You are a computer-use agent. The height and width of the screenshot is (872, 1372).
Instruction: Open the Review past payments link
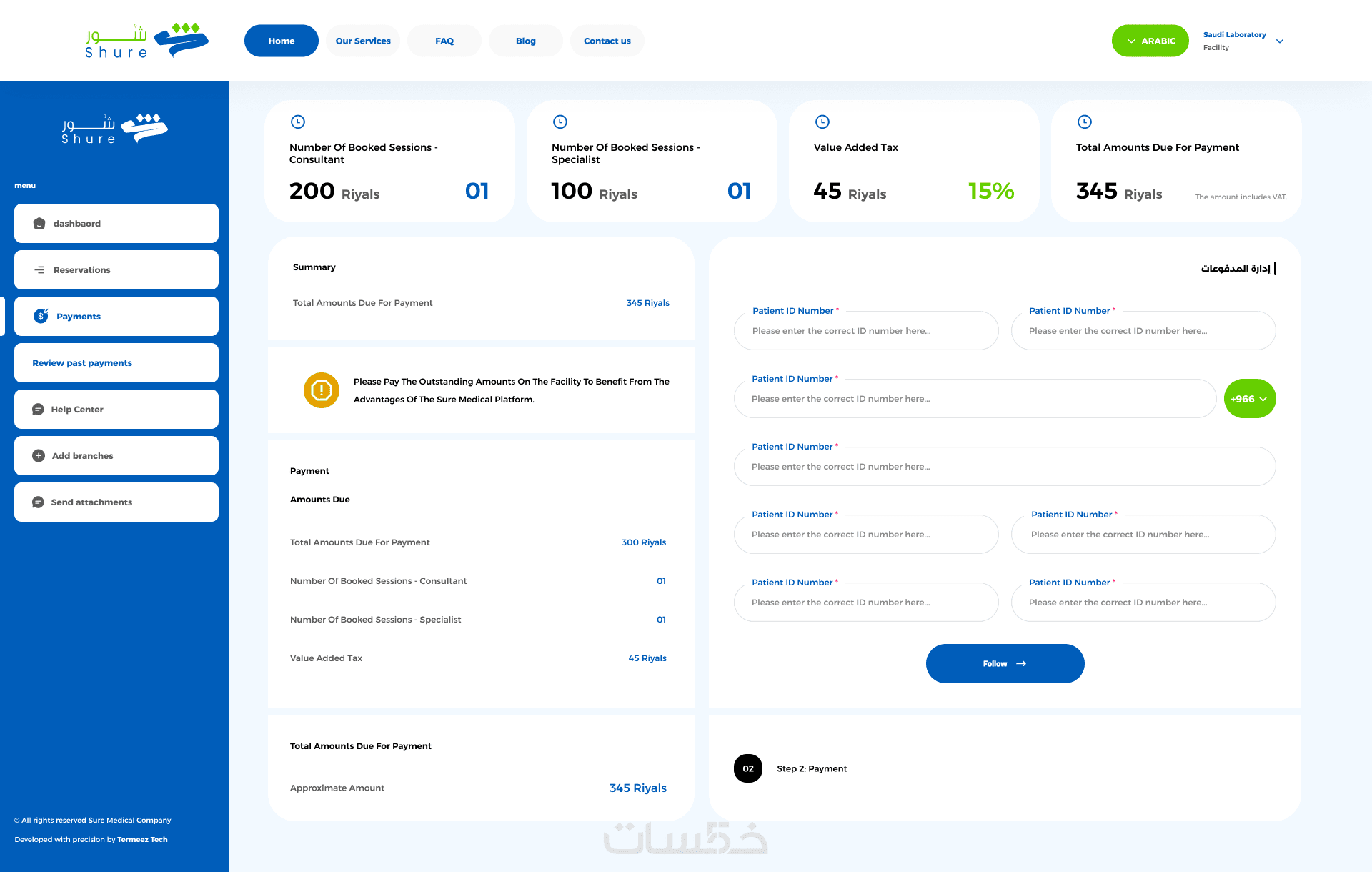click(x=82, y=363)
